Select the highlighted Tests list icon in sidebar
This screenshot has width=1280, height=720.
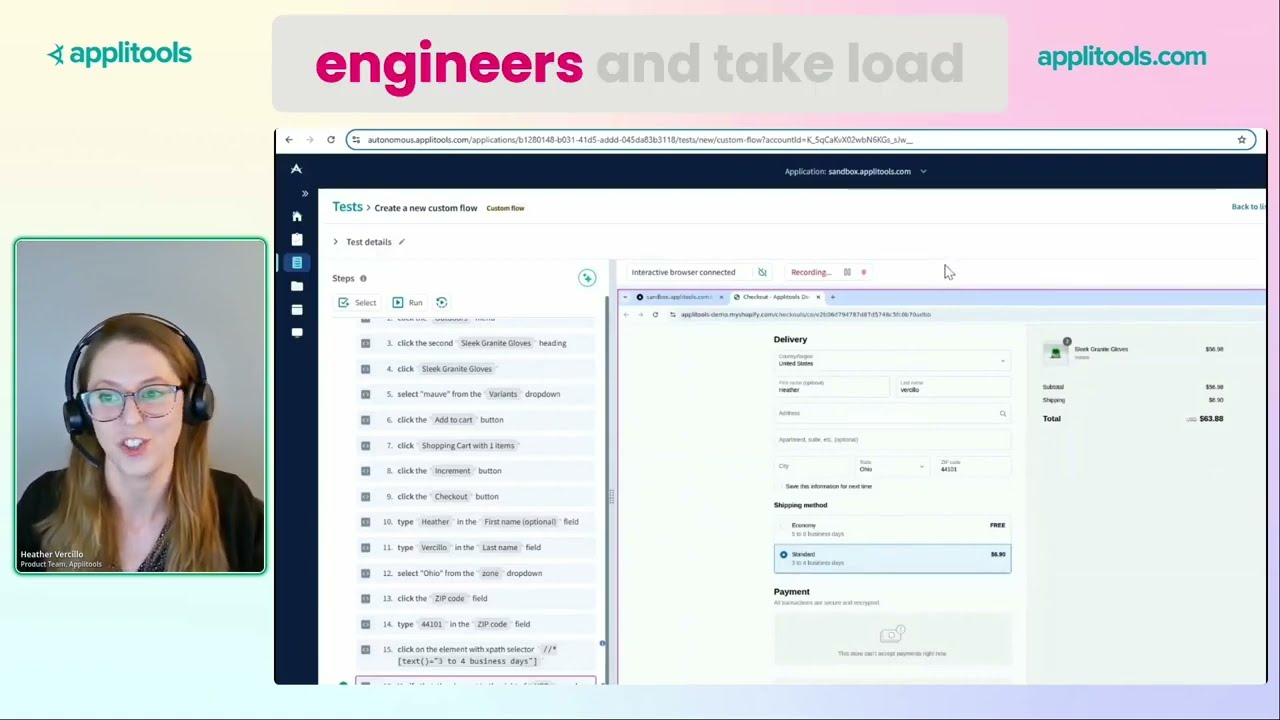point(297,263)
